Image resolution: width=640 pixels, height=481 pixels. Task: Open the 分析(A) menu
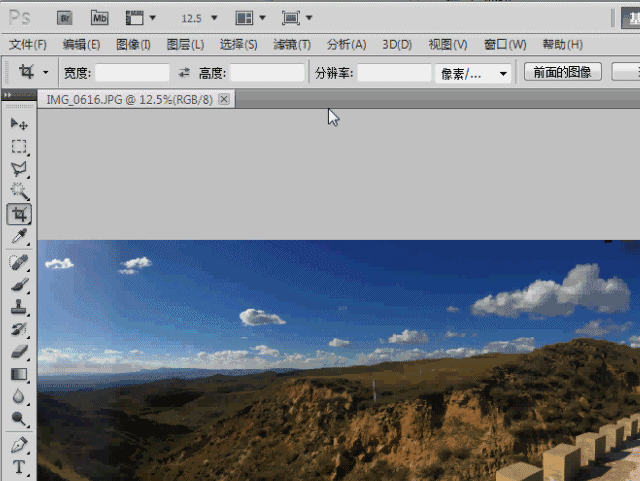click(x=346, y=45)
